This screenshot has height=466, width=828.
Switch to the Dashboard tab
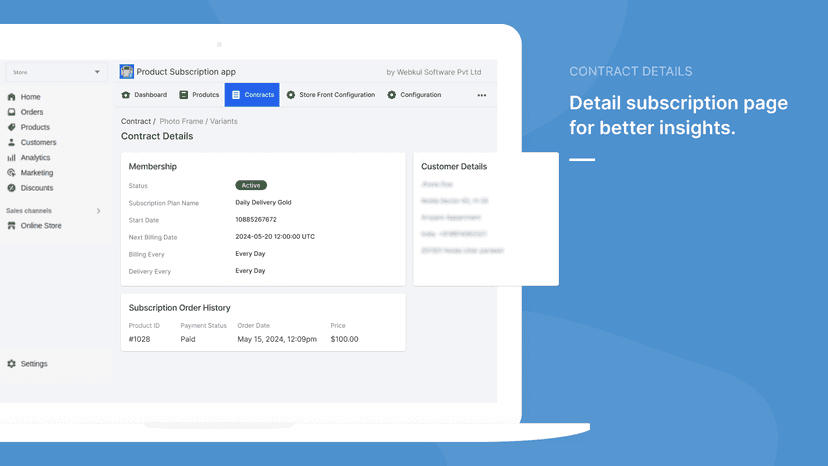144,95
